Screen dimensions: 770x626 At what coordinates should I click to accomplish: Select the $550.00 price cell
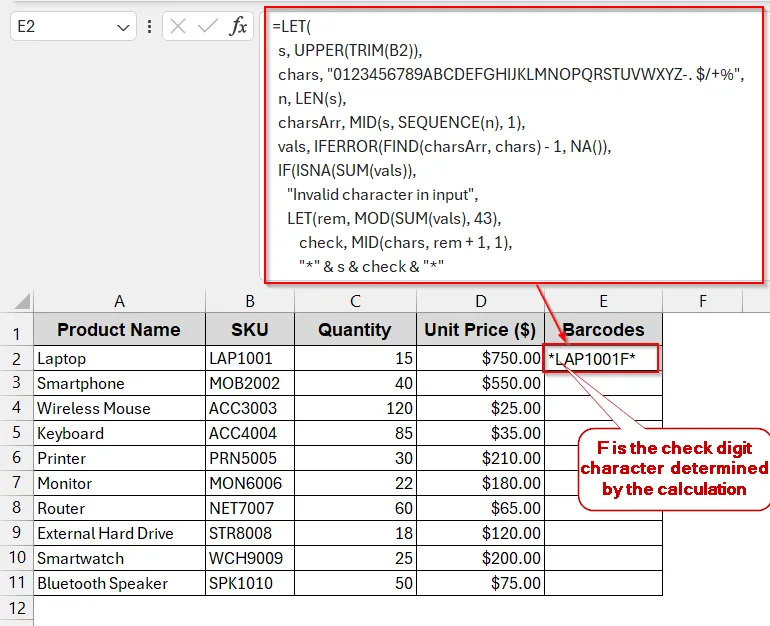tap(481, 383)
